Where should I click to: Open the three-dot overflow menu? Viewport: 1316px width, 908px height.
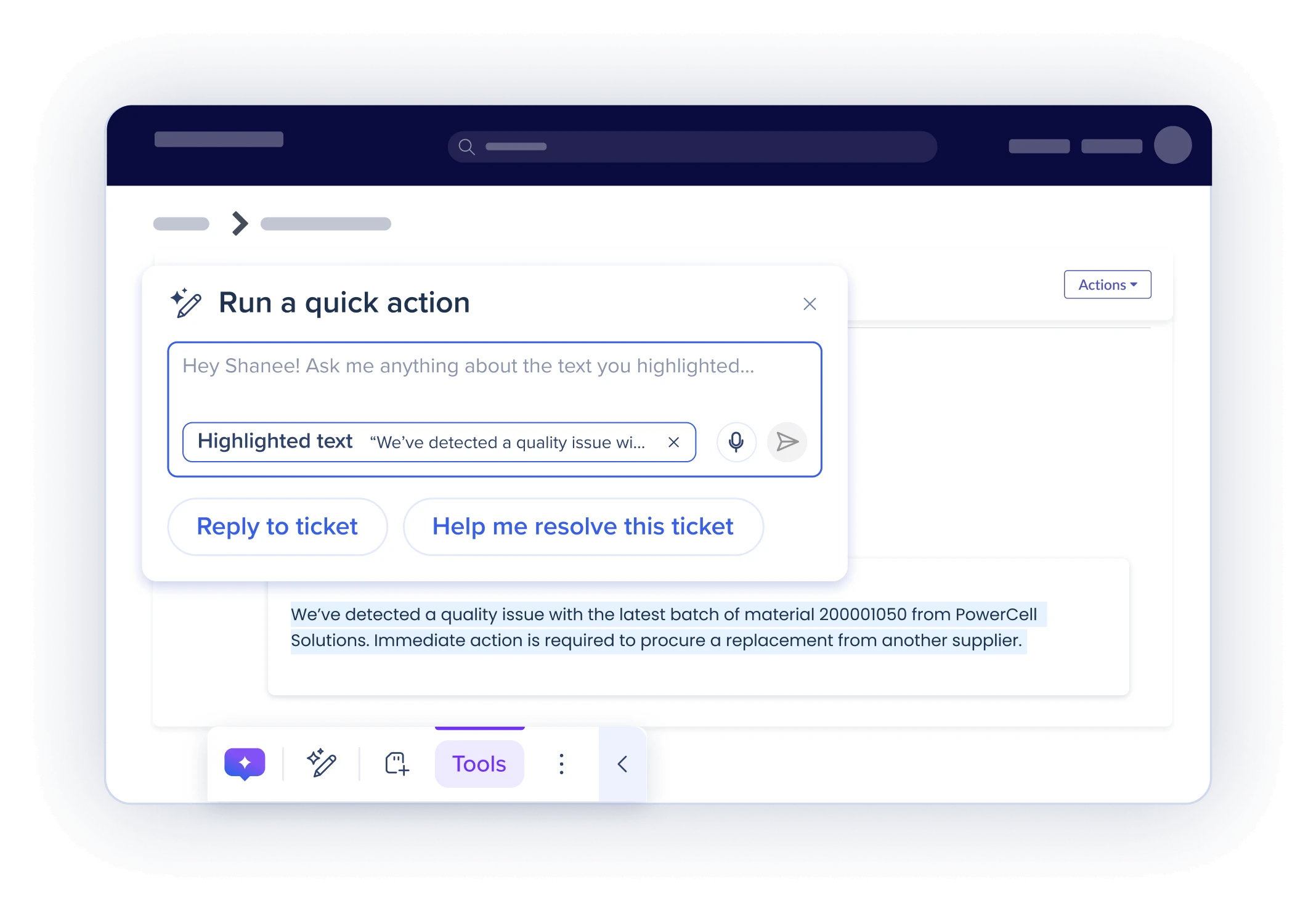(561, 764)
